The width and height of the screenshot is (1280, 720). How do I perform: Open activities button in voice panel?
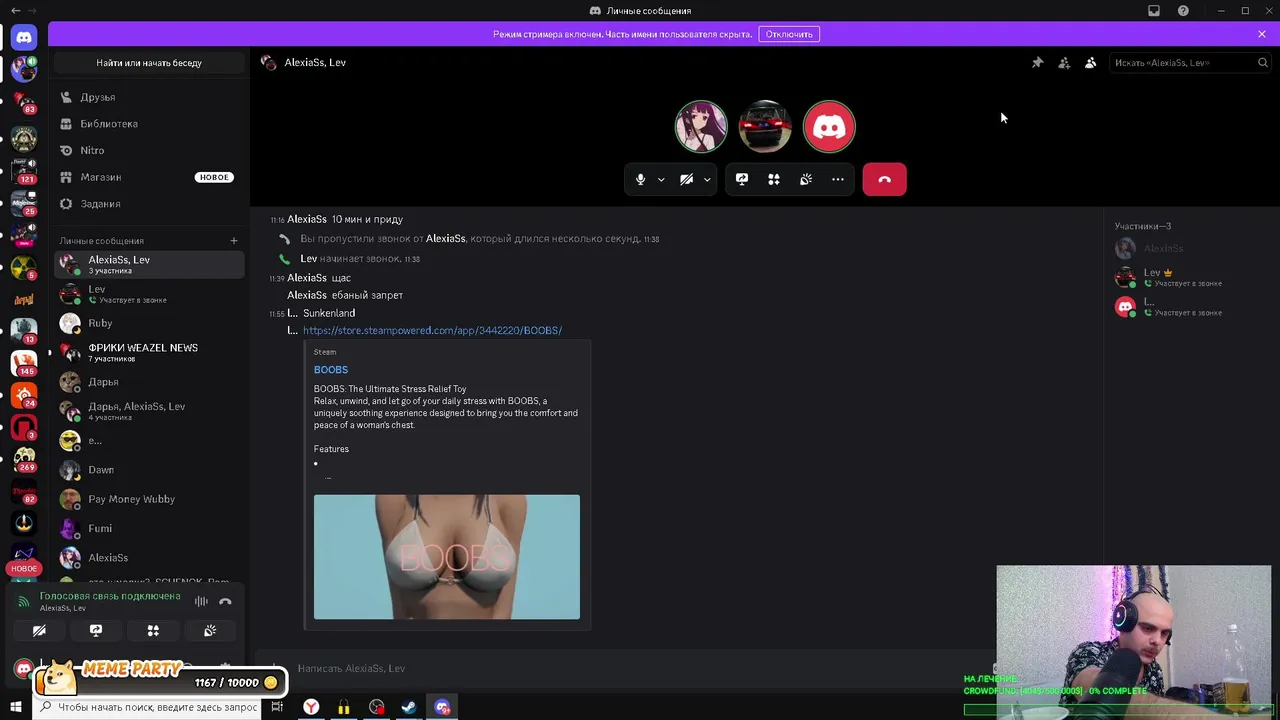153,631
